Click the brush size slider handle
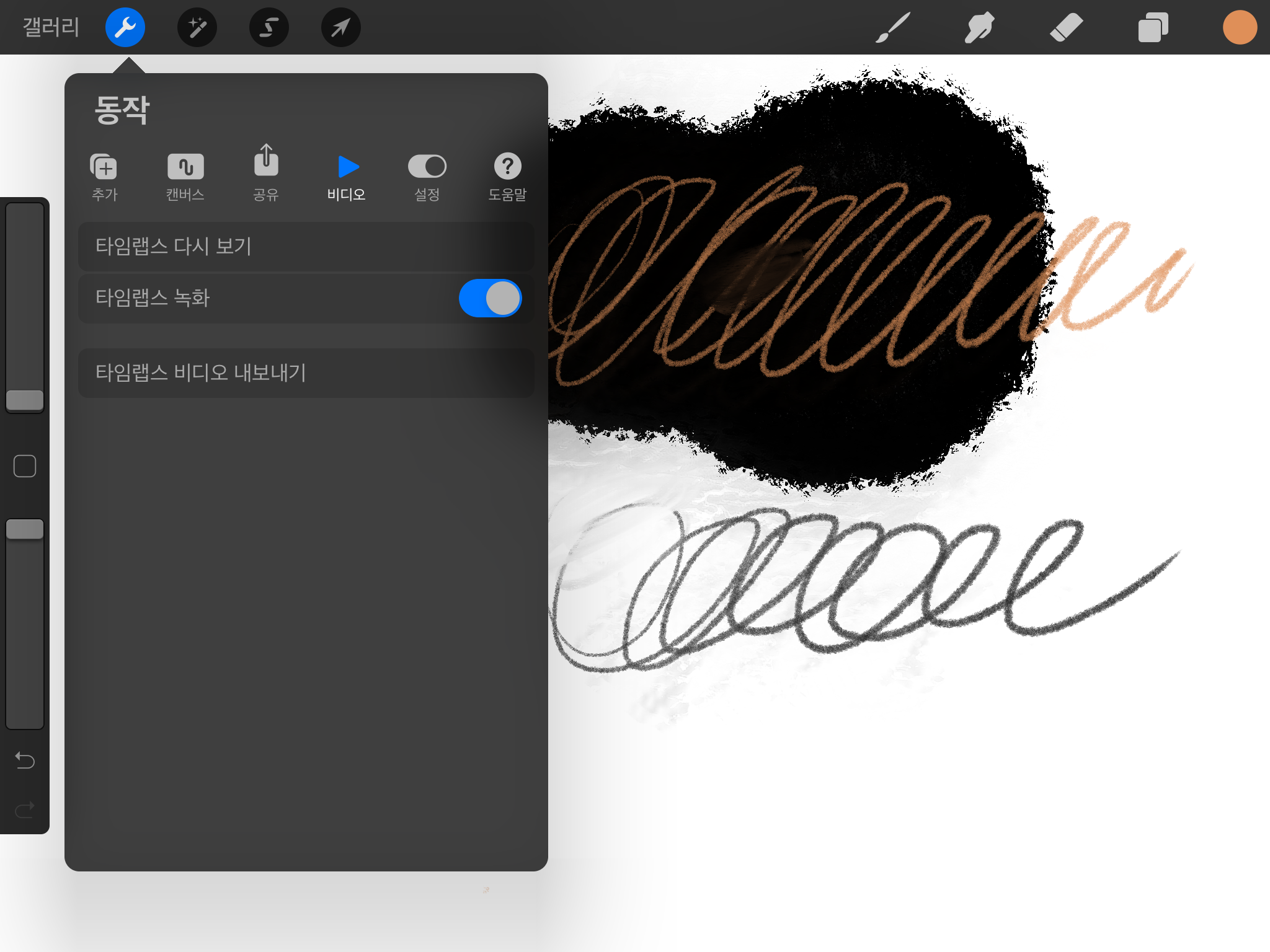Viewport: 1270px width, 952px height. (25, 400)
